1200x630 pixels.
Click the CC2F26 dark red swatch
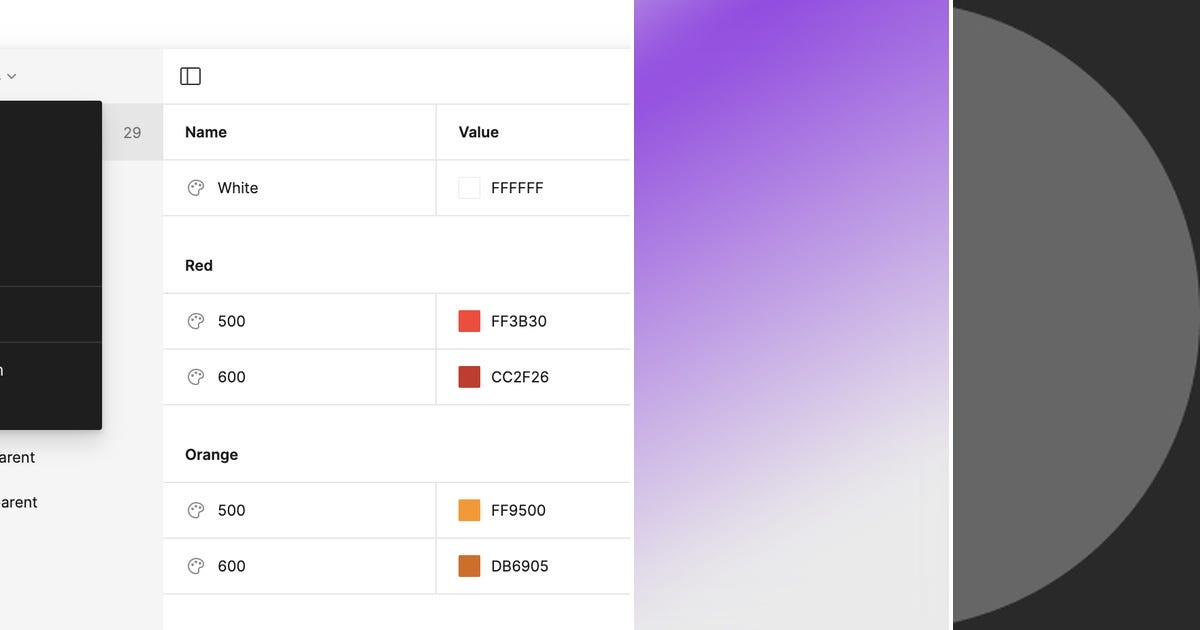coord(469,377)
